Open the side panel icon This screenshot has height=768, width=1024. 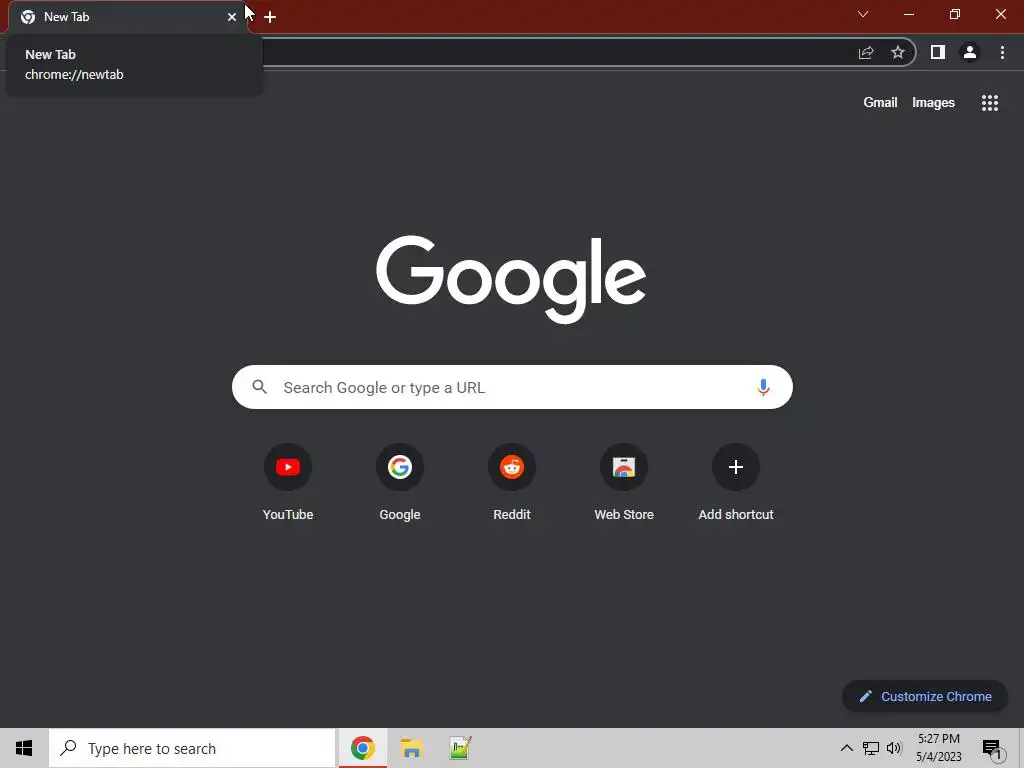coord(938,52)
